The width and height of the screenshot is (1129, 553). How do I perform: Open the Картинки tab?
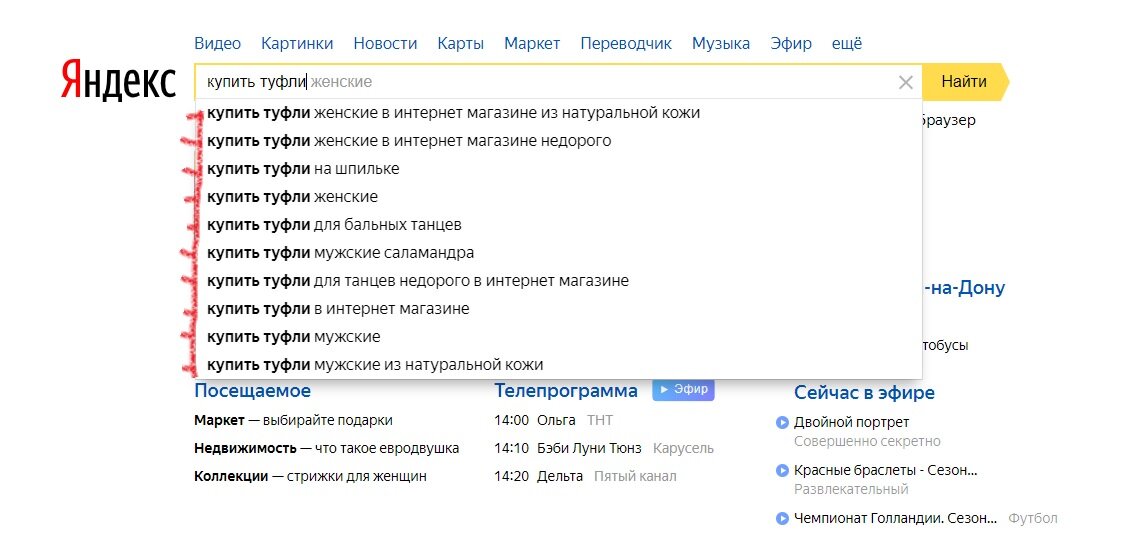tap(297, 43)
